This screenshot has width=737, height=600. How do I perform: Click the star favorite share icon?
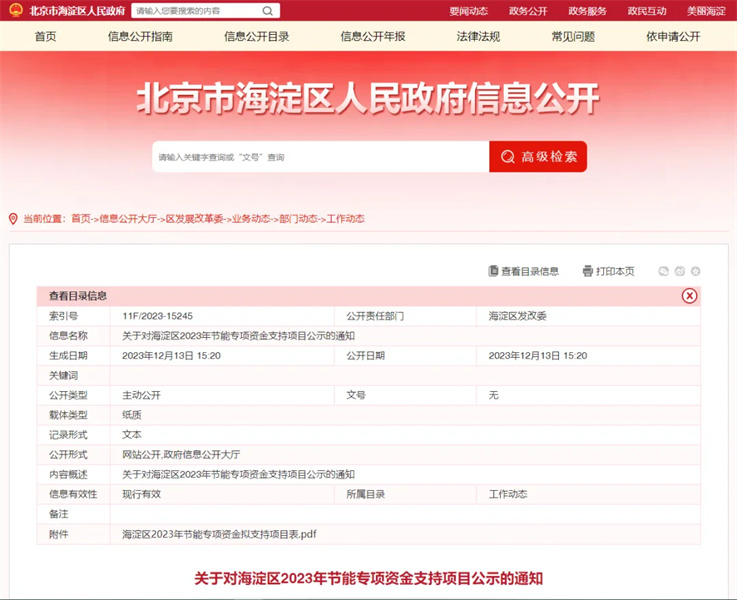point(696,271)
